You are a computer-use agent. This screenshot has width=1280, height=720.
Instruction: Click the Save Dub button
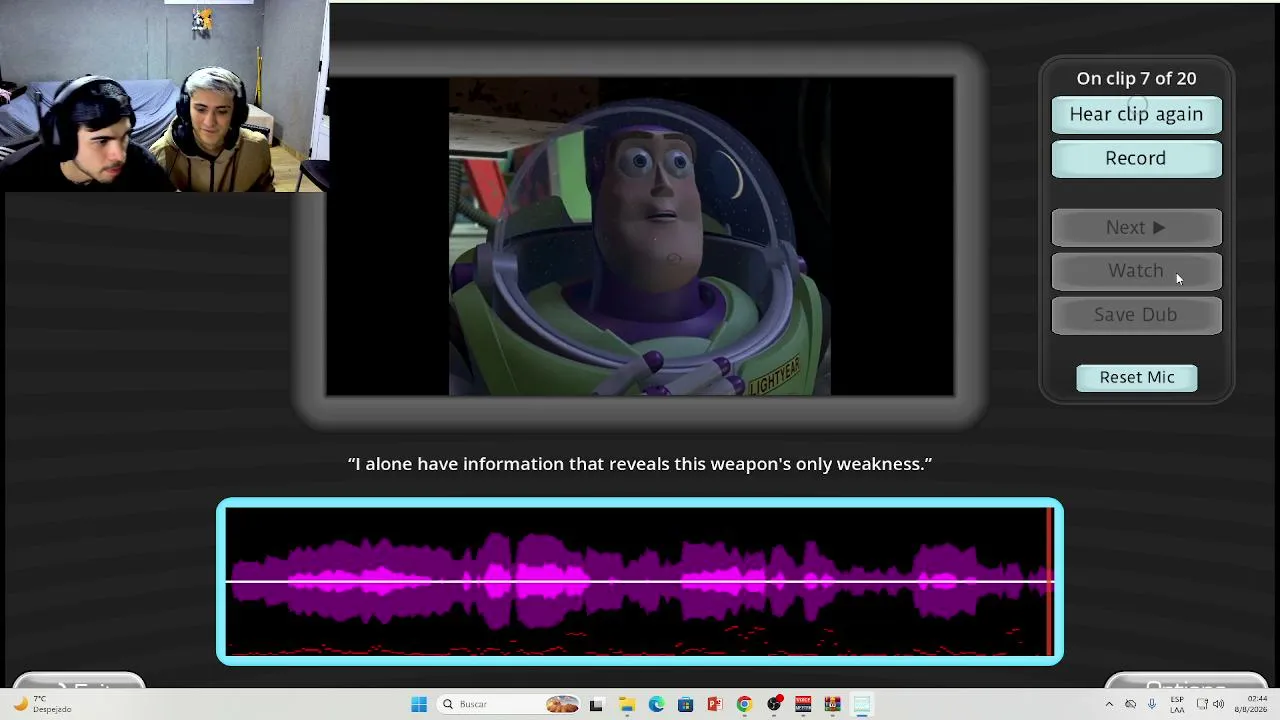click(x=1136, y=315)
